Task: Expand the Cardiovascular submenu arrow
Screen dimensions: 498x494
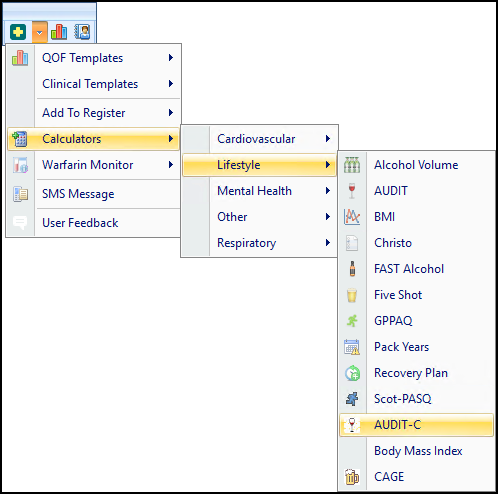Action: [x=328, y=139]
